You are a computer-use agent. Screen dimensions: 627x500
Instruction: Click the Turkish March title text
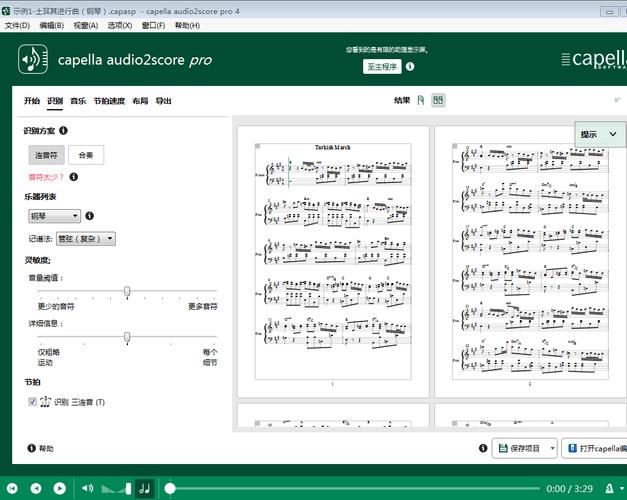tap(332, 147)
